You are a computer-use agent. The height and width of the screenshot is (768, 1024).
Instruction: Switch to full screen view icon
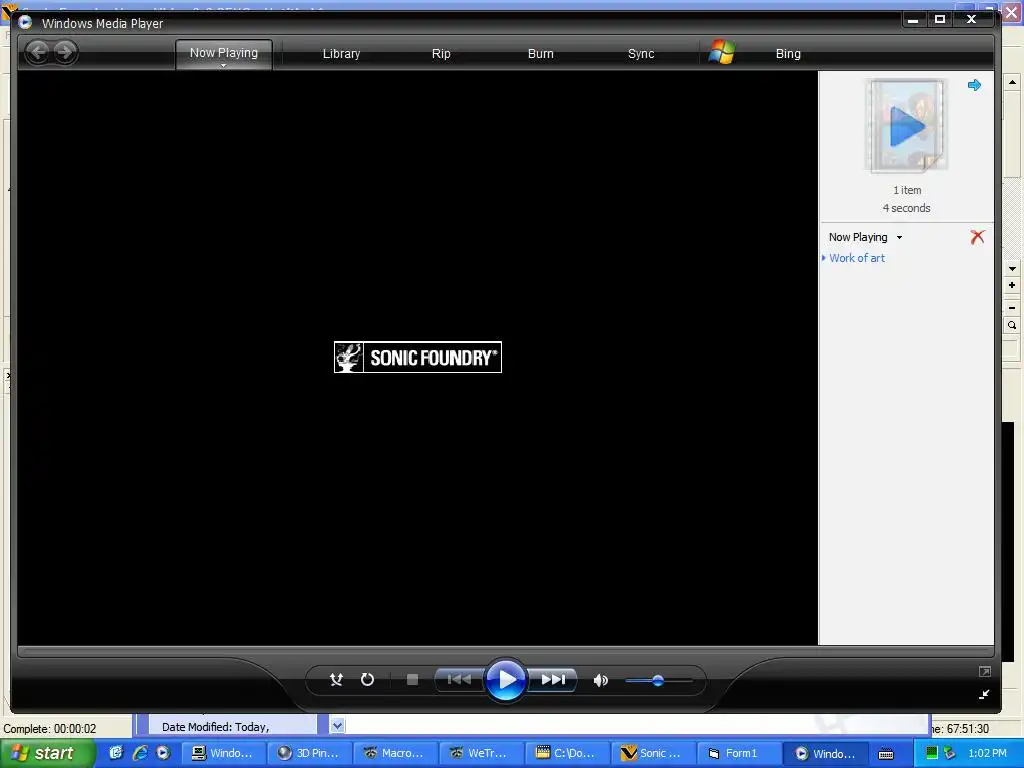pos(985,671)
